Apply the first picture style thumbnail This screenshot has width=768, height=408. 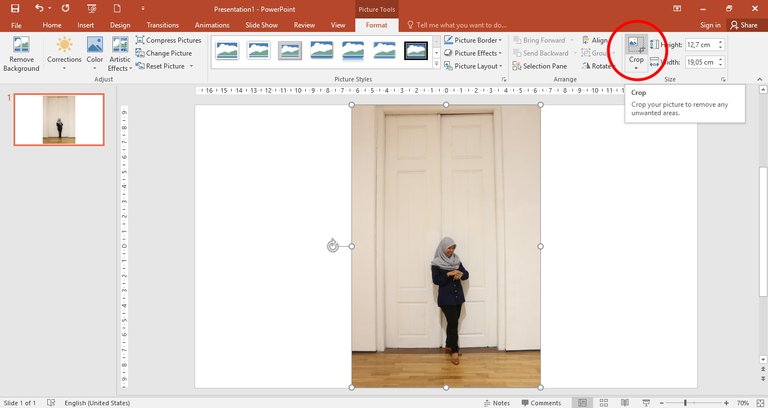pyautogui.click(x=227, y=50)
